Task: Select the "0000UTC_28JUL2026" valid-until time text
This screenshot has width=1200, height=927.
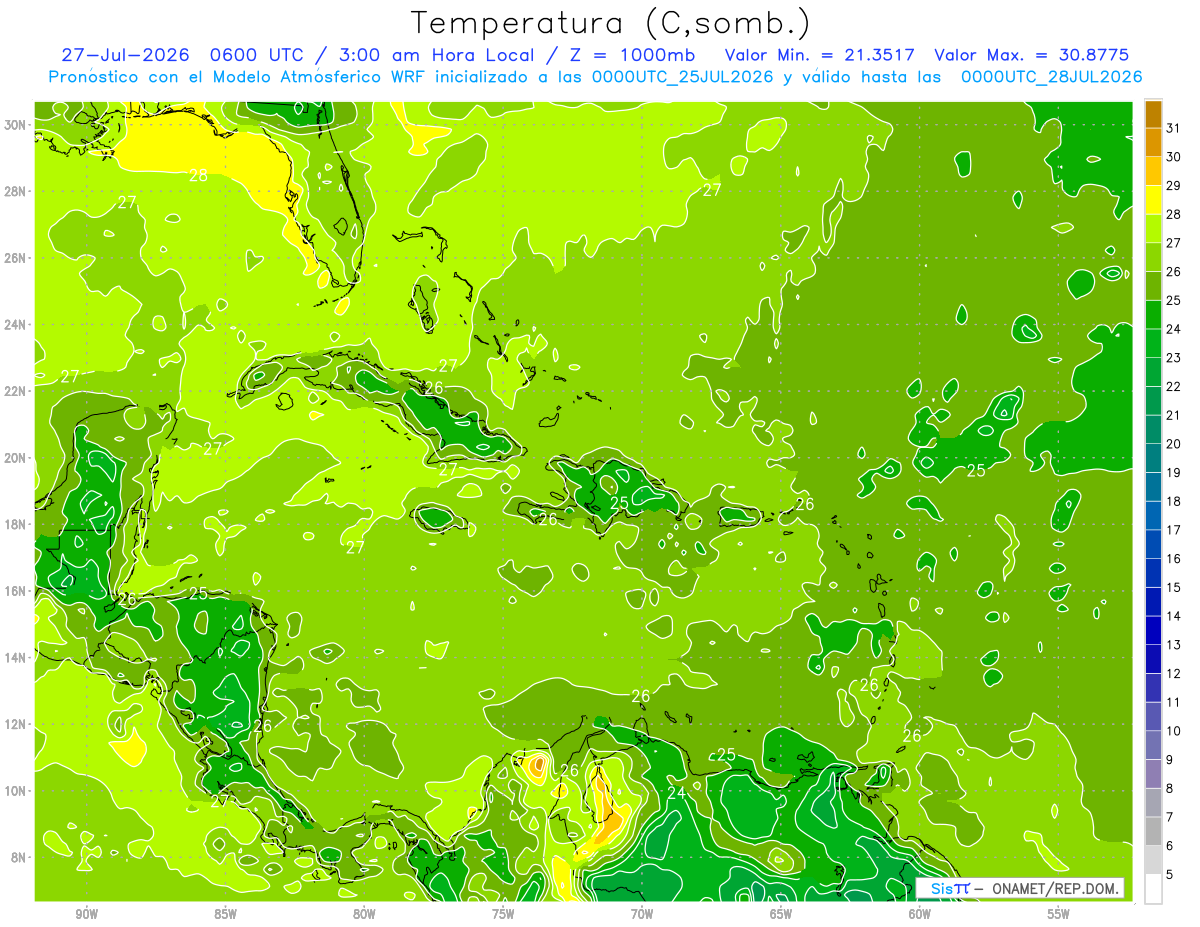Action: click(1051, 77)
